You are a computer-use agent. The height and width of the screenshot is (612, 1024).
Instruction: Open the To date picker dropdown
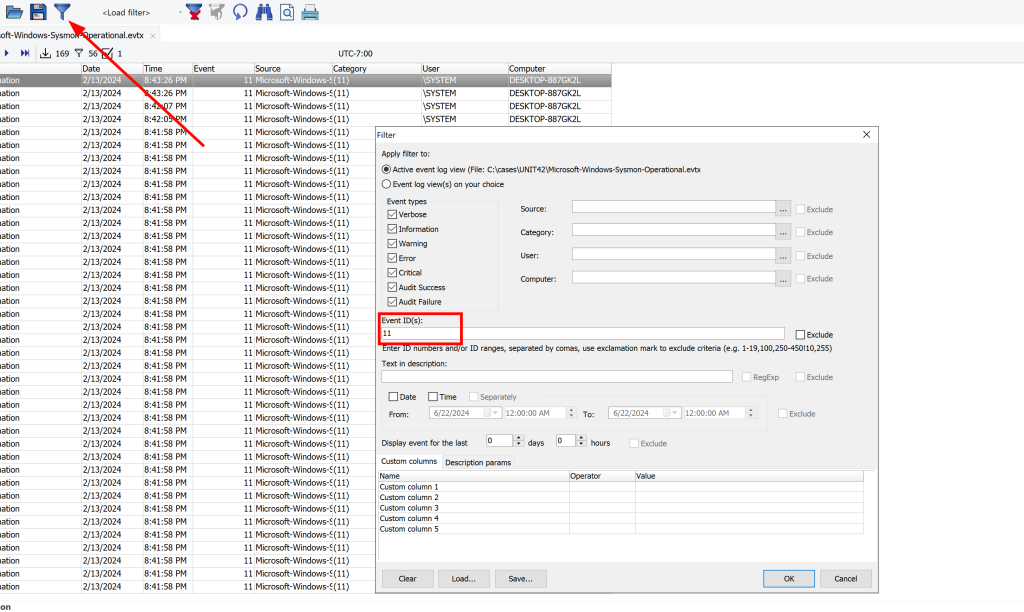(674, 413)
